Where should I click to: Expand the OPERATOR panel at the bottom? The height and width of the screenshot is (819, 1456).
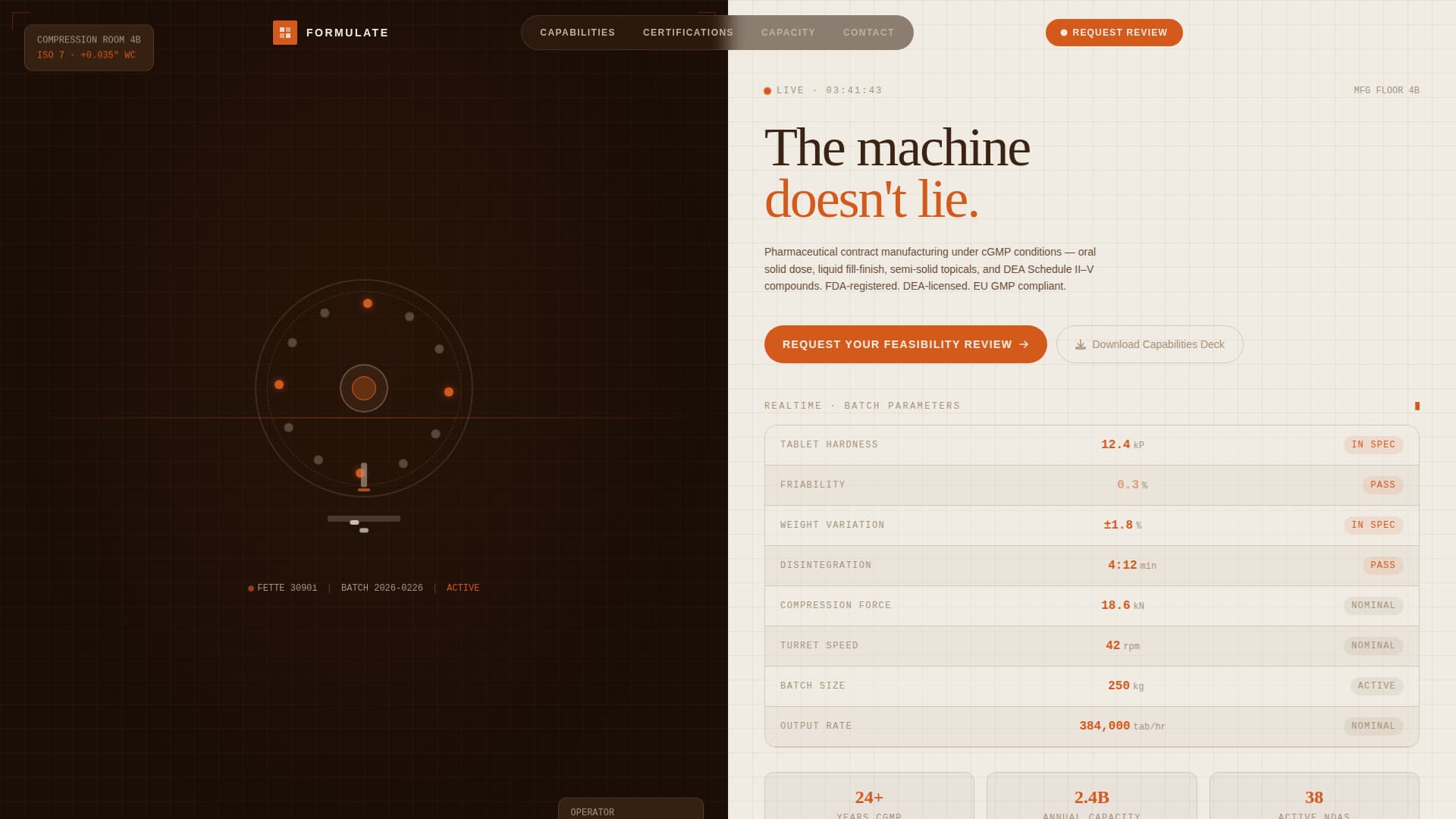(x=631, y=811)
